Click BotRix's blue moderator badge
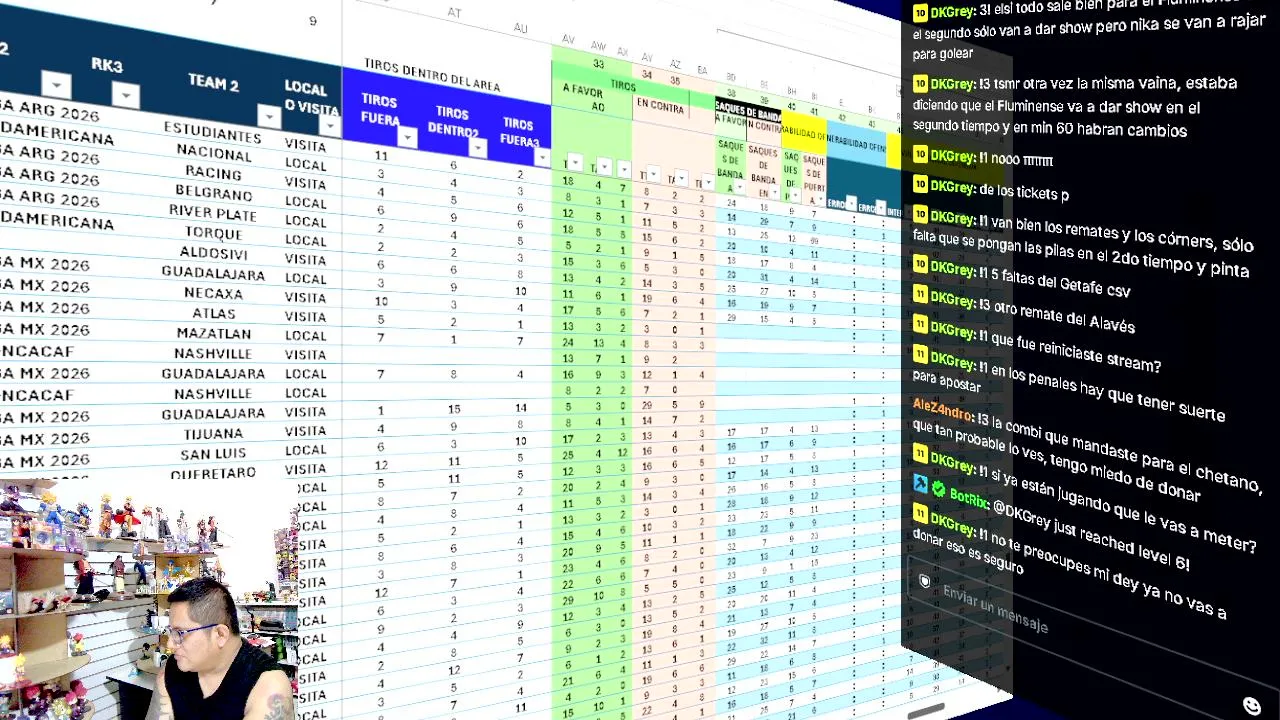This screenshot has height=720, width=1280. (x=921, y=484)
